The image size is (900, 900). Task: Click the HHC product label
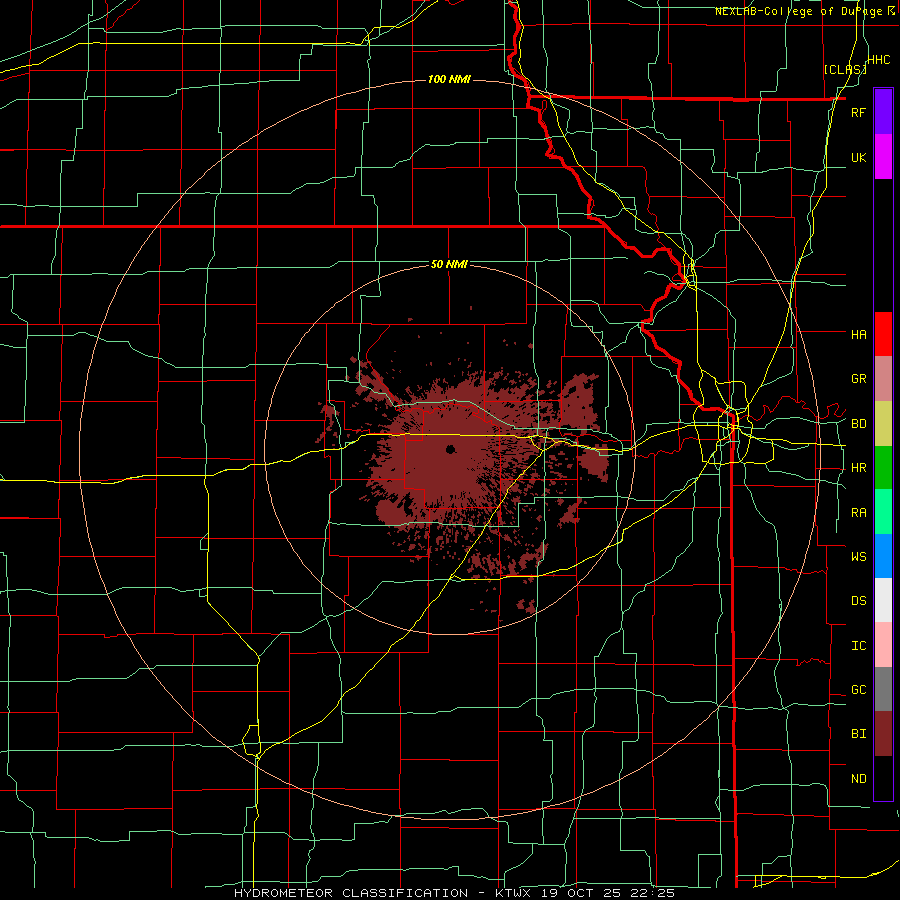point(878,60)
